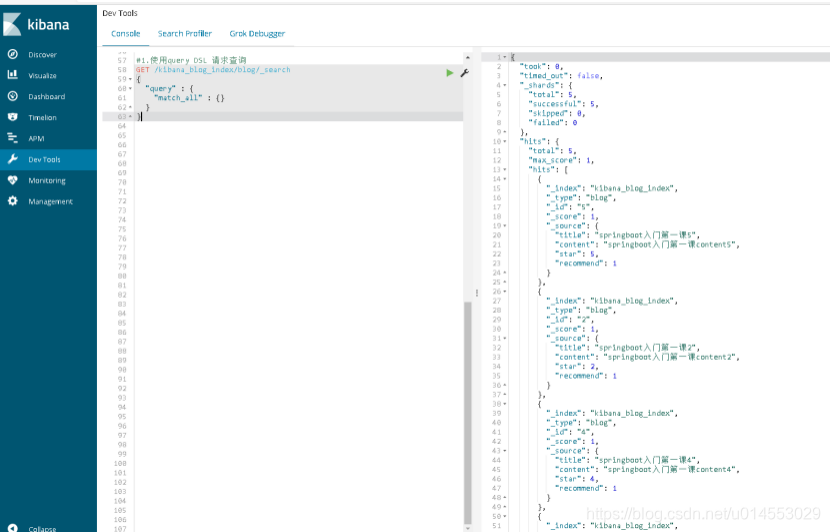
Task: Click the "took": 0 response line
Action: 541,67
